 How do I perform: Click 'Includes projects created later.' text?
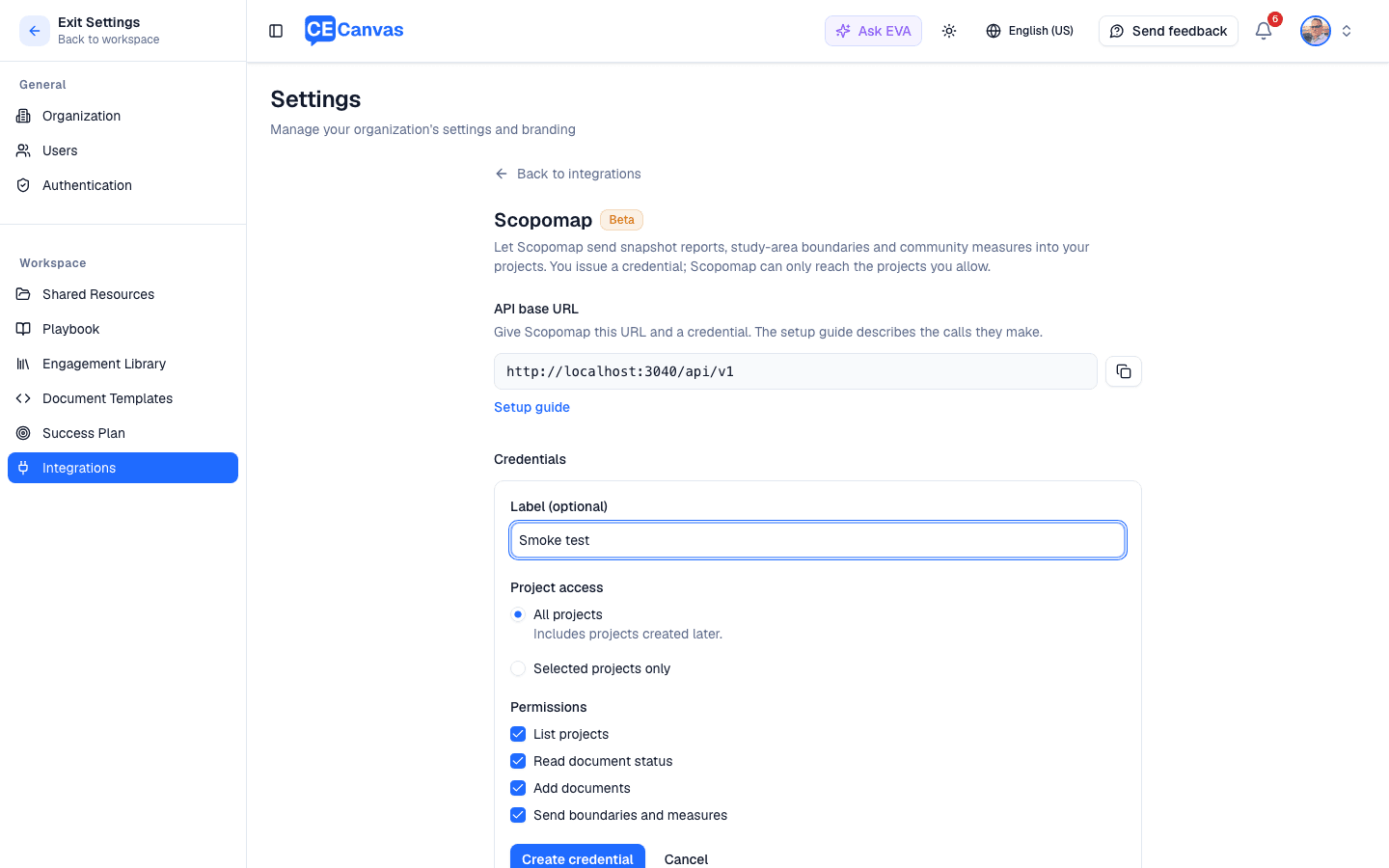tap(628, 634)
